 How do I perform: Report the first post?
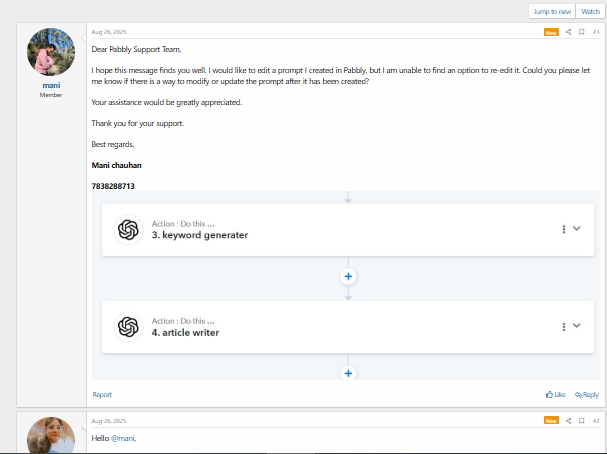(102, 395)
